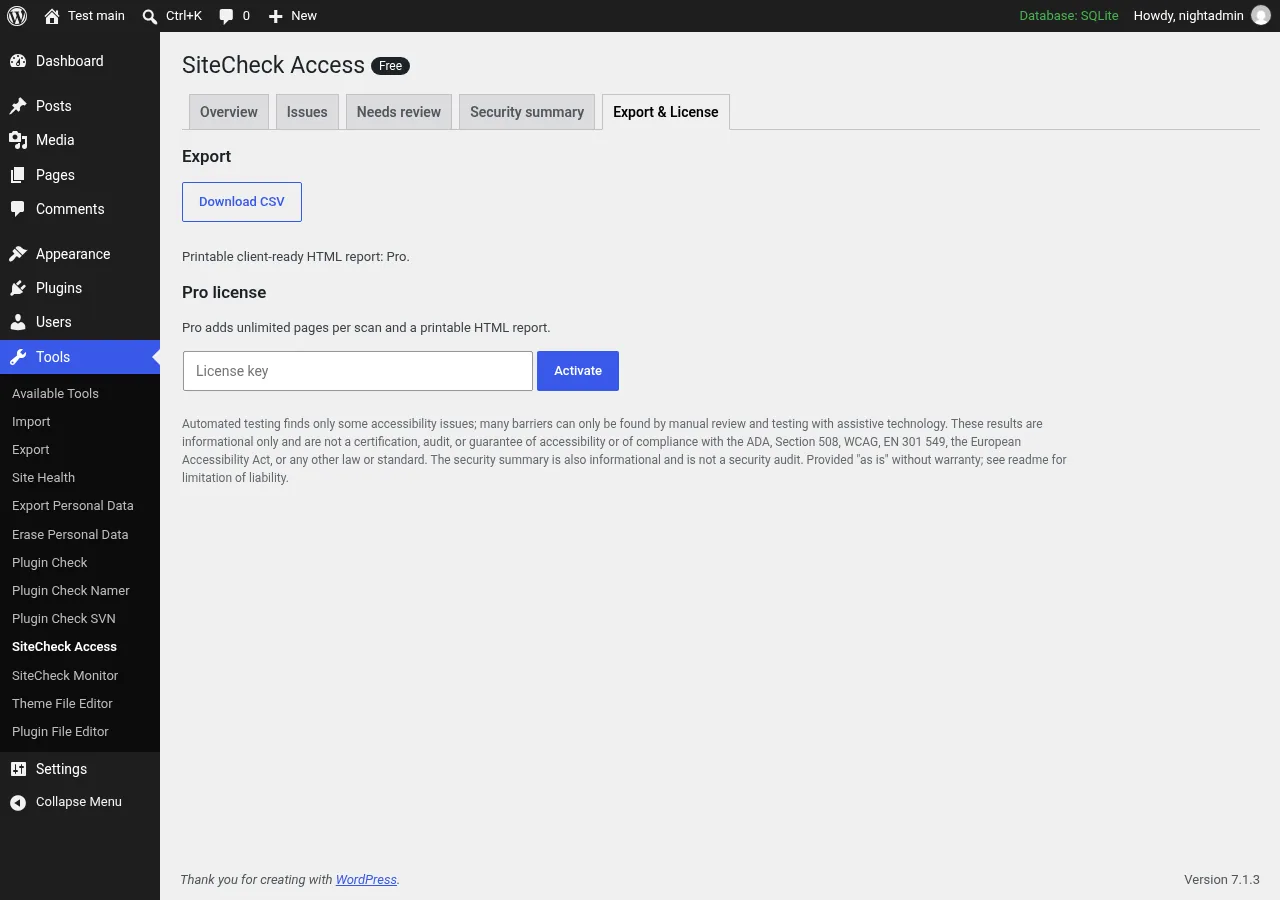
Task: Click the Media icon in sidebar
Action: tap(18, 140)
